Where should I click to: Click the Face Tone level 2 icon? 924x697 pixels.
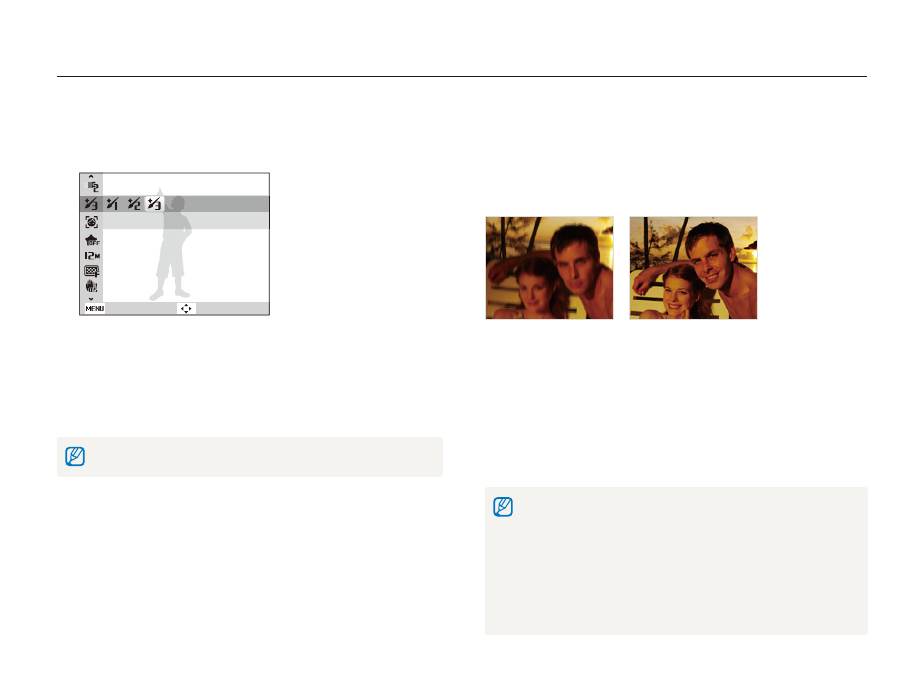click(93, 186)
